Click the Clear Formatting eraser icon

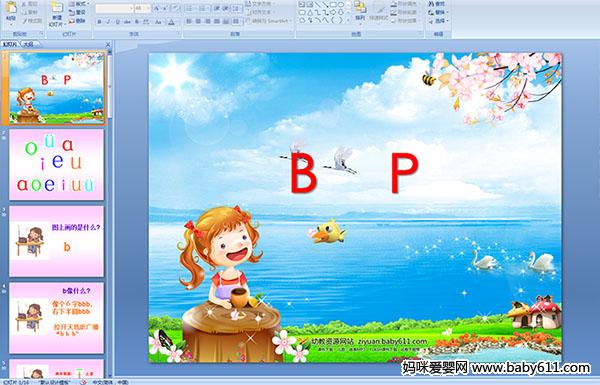click(x=176, y=8)
